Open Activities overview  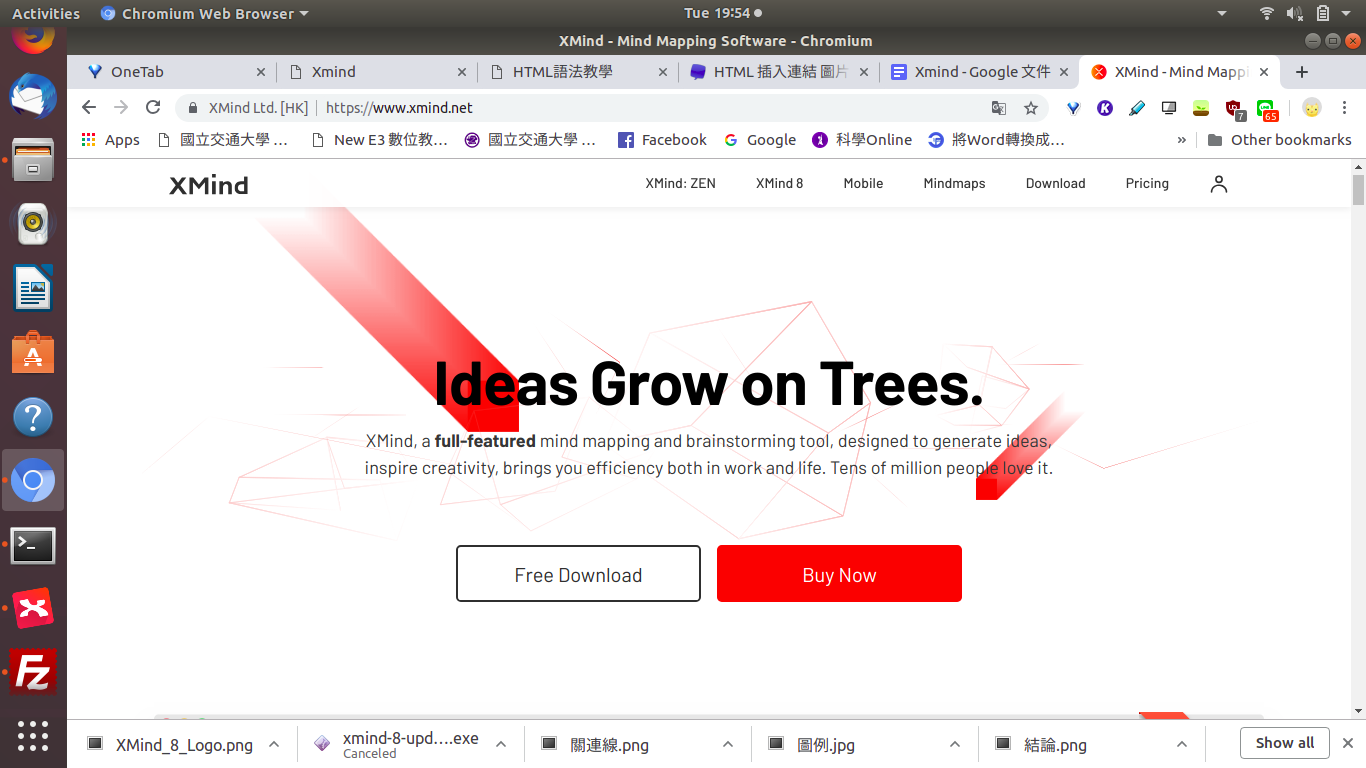(x=46, y=14)
